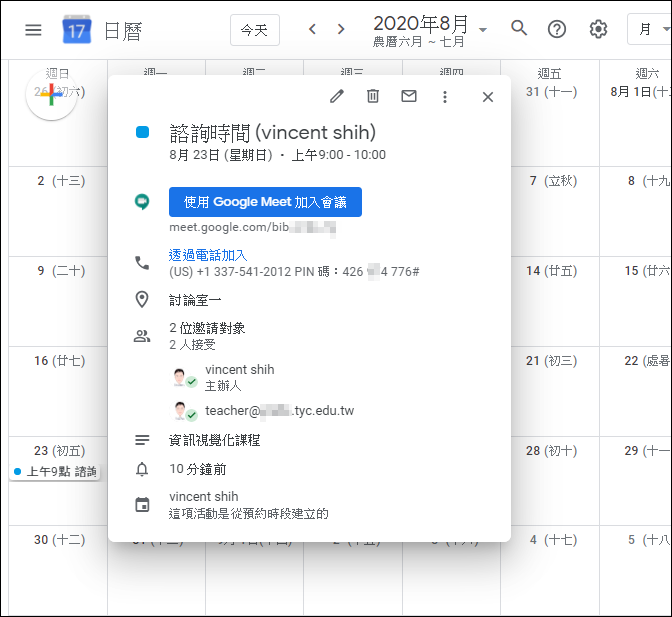Image resolution: width=672 pixels, height=617 pixels.
Task: Open the 月 view selector dropdown
Action: pyautogui.click(x=650, y=29)
